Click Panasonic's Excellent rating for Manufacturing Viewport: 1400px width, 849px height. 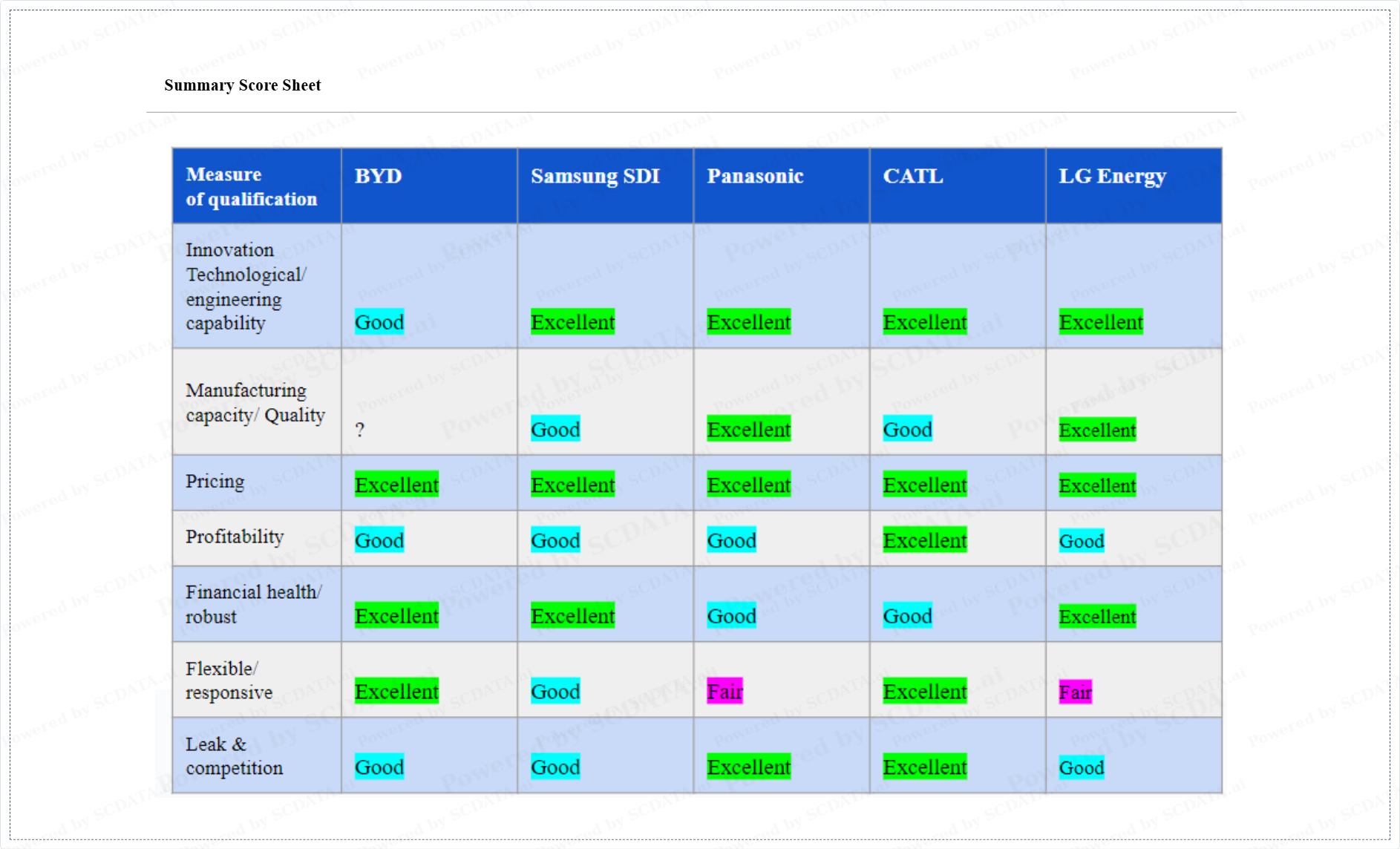point(749,429)
